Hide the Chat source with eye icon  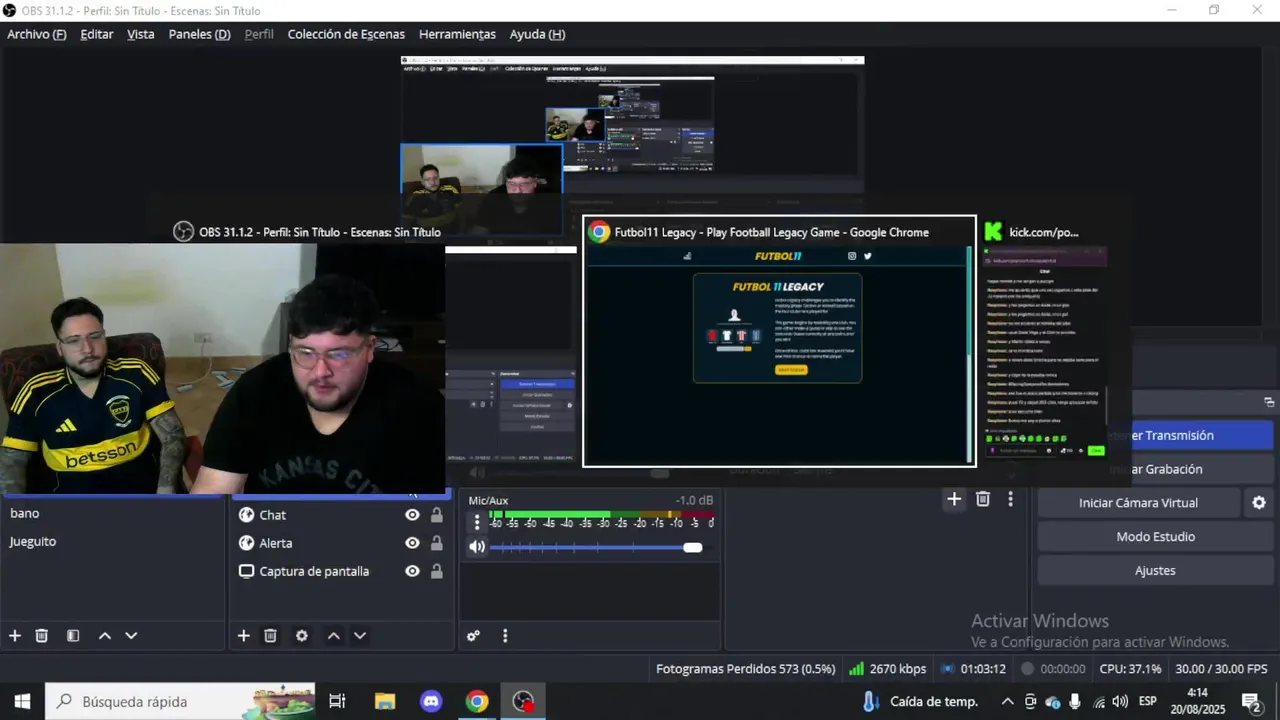pyautogui.click(x=412, y=515)
